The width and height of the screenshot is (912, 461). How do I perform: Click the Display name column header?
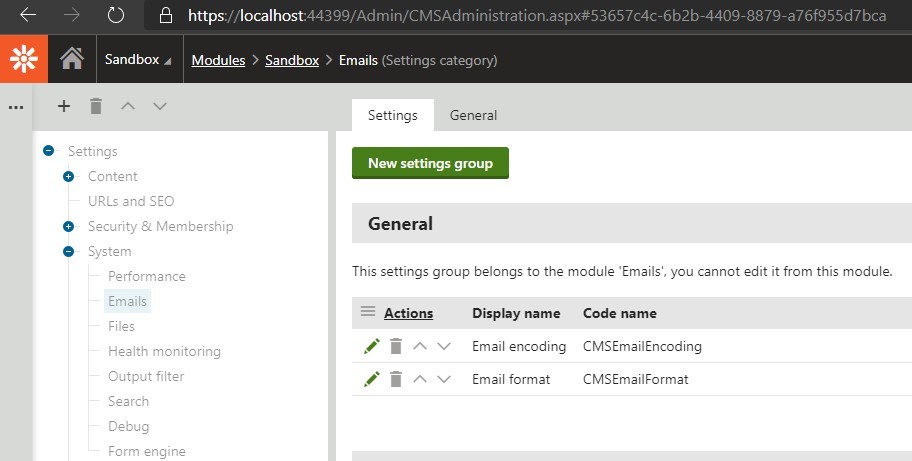pos(516,313)
